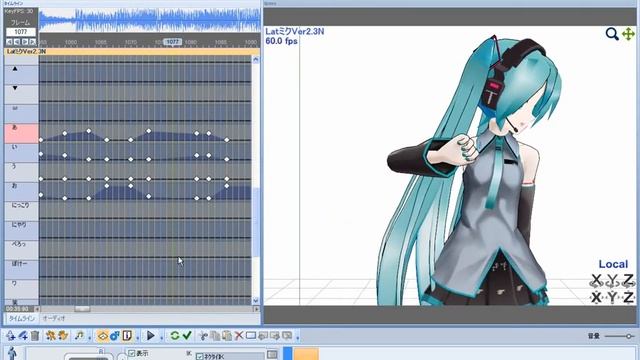Toggle the Local coordinate mode label
Screen dimensions: 640x360
(x=613, y=264)
